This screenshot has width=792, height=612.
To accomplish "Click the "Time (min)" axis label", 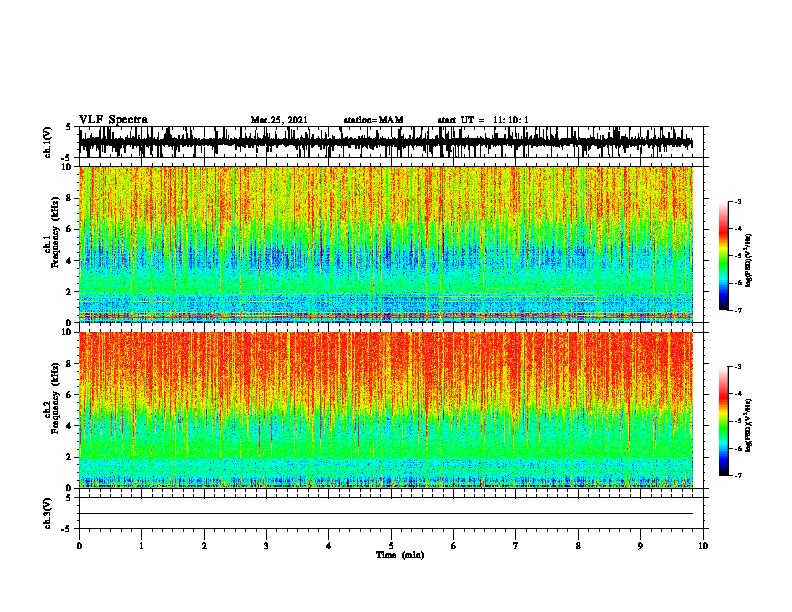I will (x=400, y=555).
